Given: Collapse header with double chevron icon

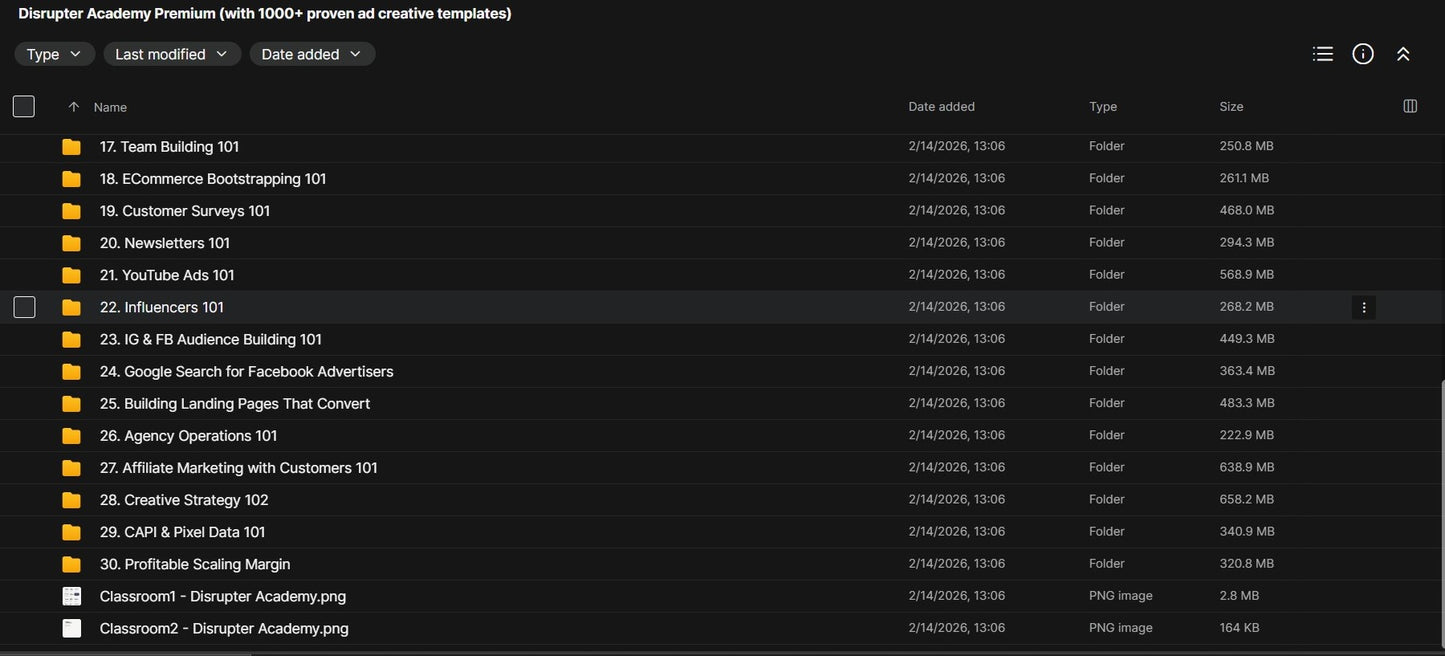Looking at the screenshot, I should click(1403, 54).
